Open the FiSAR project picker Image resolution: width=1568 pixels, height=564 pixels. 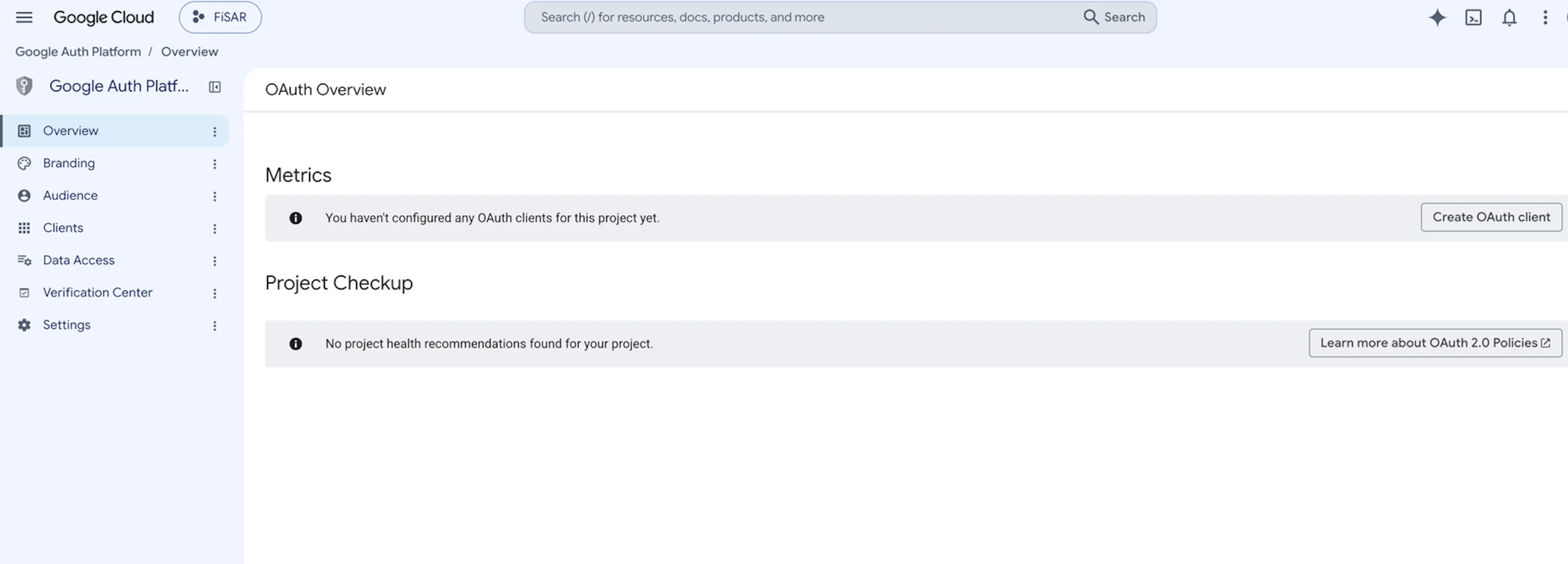click(220, 17)
